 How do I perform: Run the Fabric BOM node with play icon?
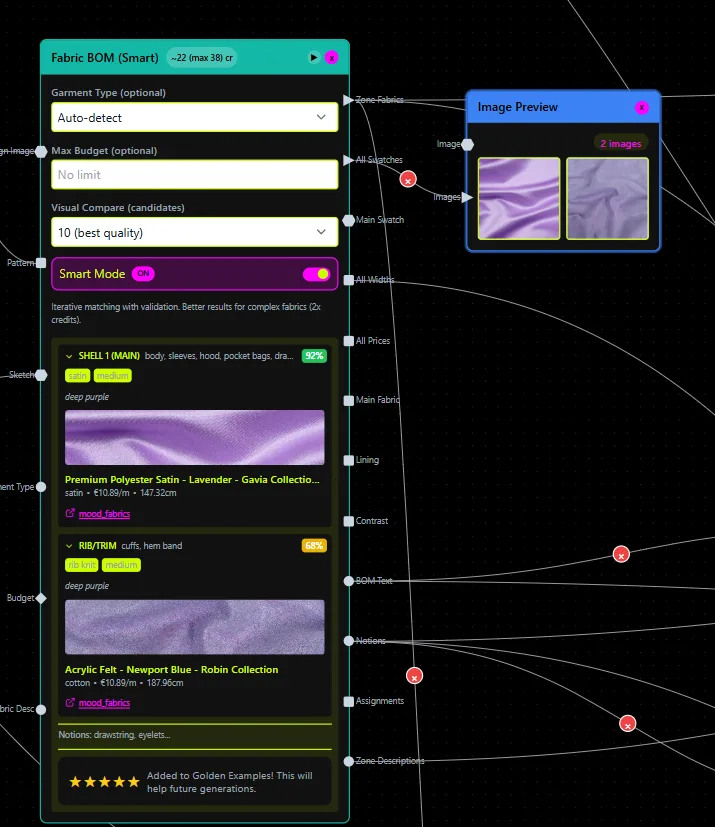(314, 57)
